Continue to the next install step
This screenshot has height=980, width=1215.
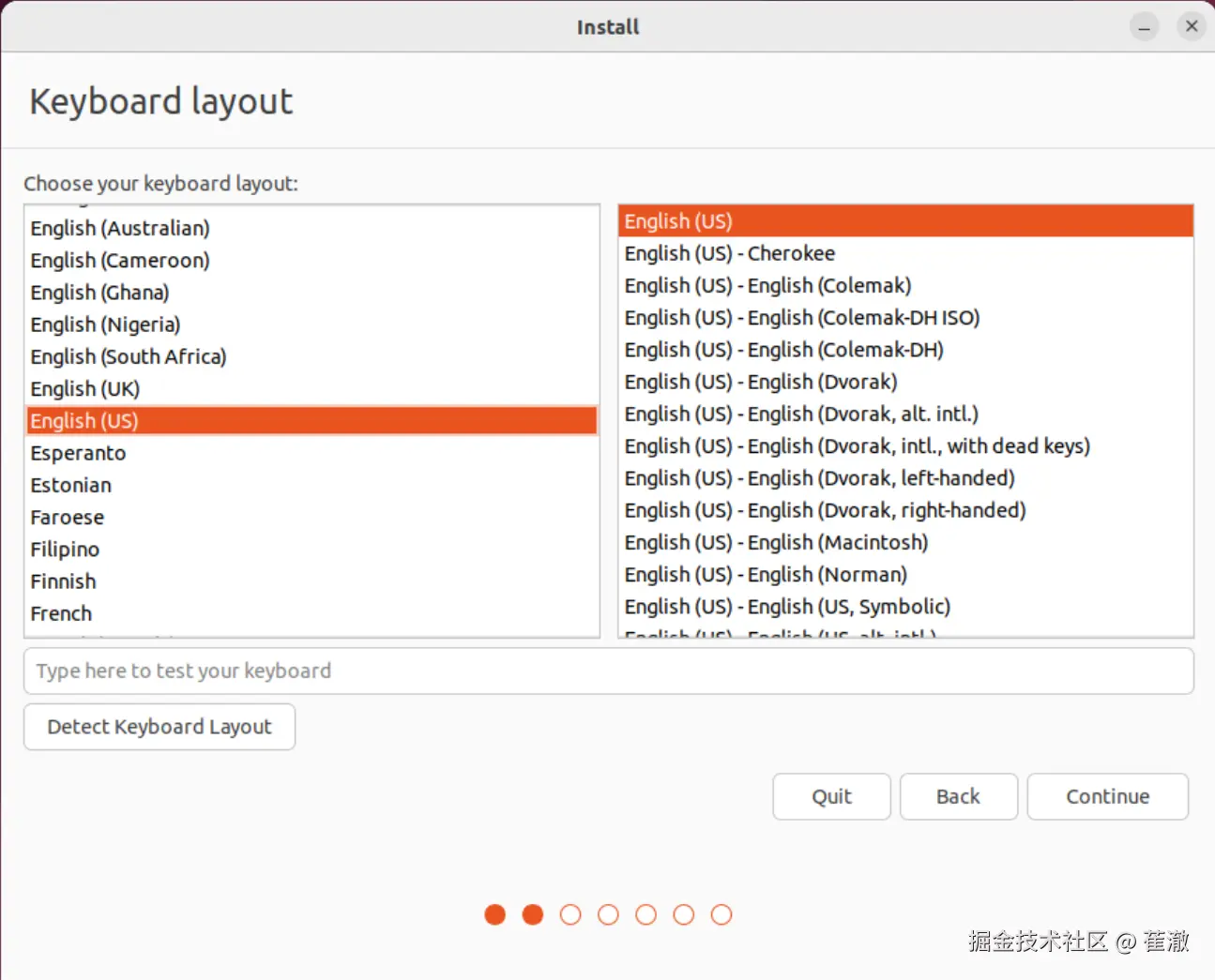pyautogui.click(x=1107, y=796)
